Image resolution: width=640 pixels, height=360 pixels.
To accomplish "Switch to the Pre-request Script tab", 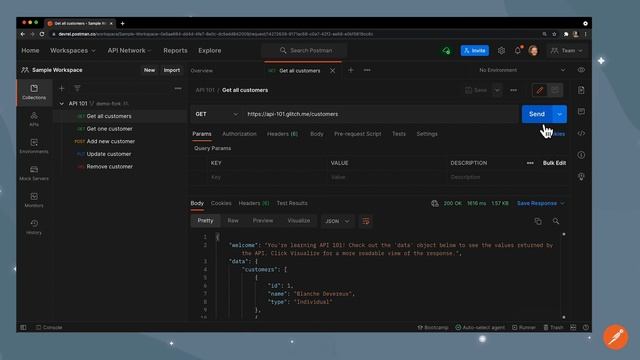I will pos(358,134).
